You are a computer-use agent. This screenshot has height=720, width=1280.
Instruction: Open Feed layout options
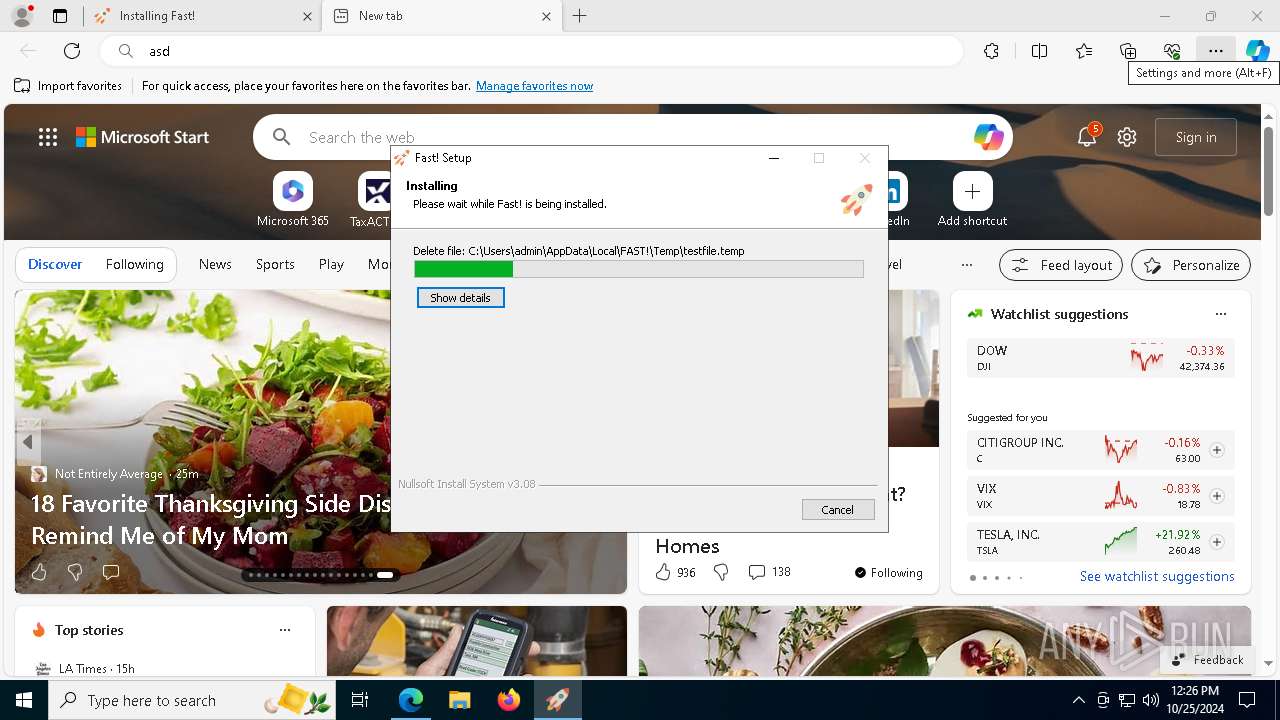[1061, 265]
